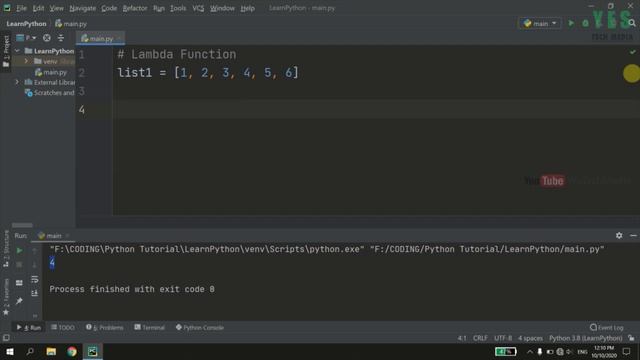Open Chrome from the taskbar
This screenshot has height=360, width=640.
(72, 351)
